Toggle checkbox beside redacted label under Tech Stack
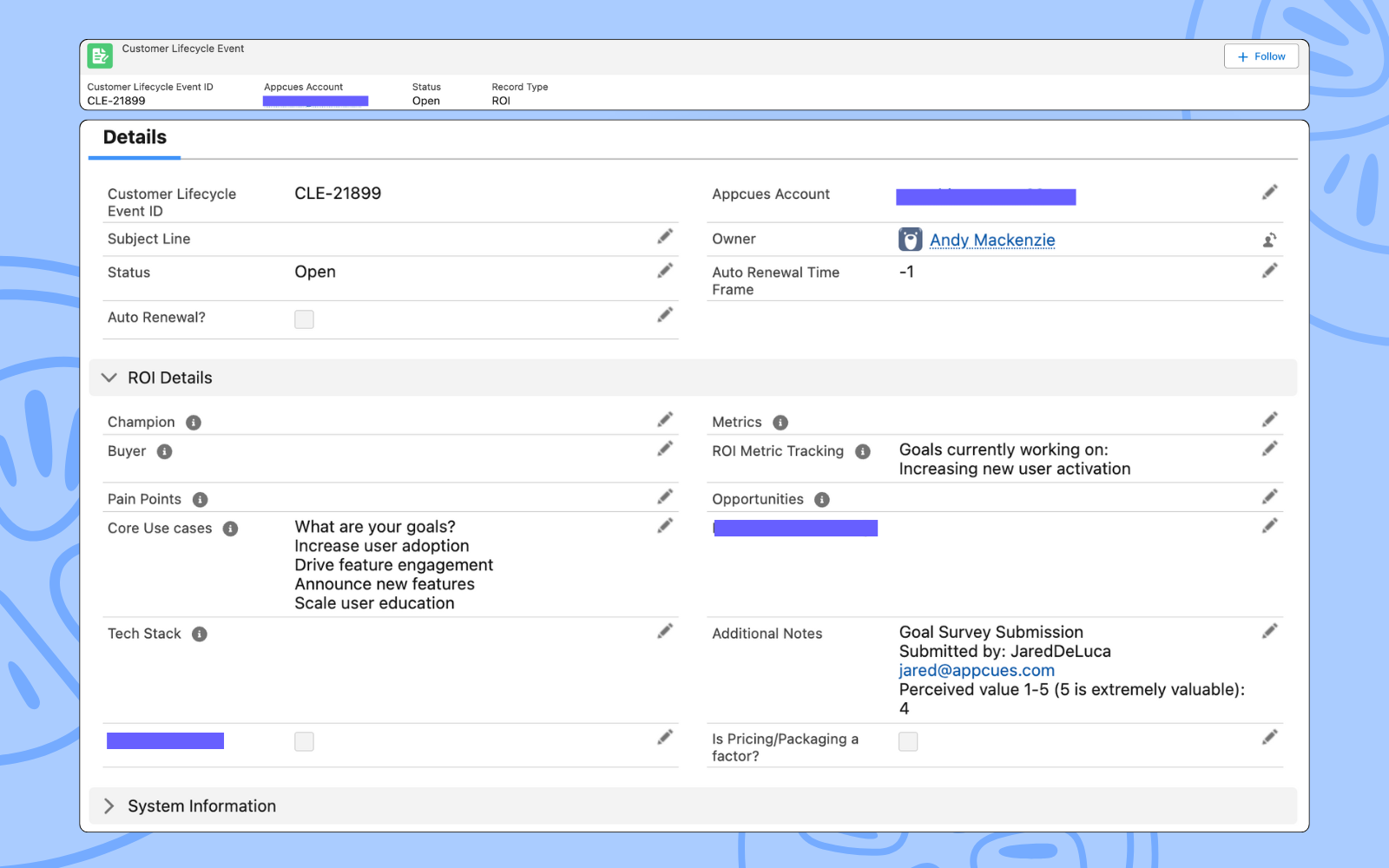Viewport: 1389px width, 868px height. (304, 741)
